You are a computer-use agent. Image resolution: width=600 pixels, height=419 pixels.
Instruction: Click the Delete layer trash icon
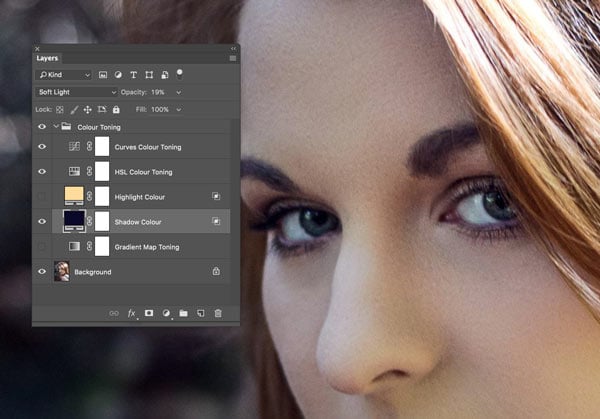218,313
